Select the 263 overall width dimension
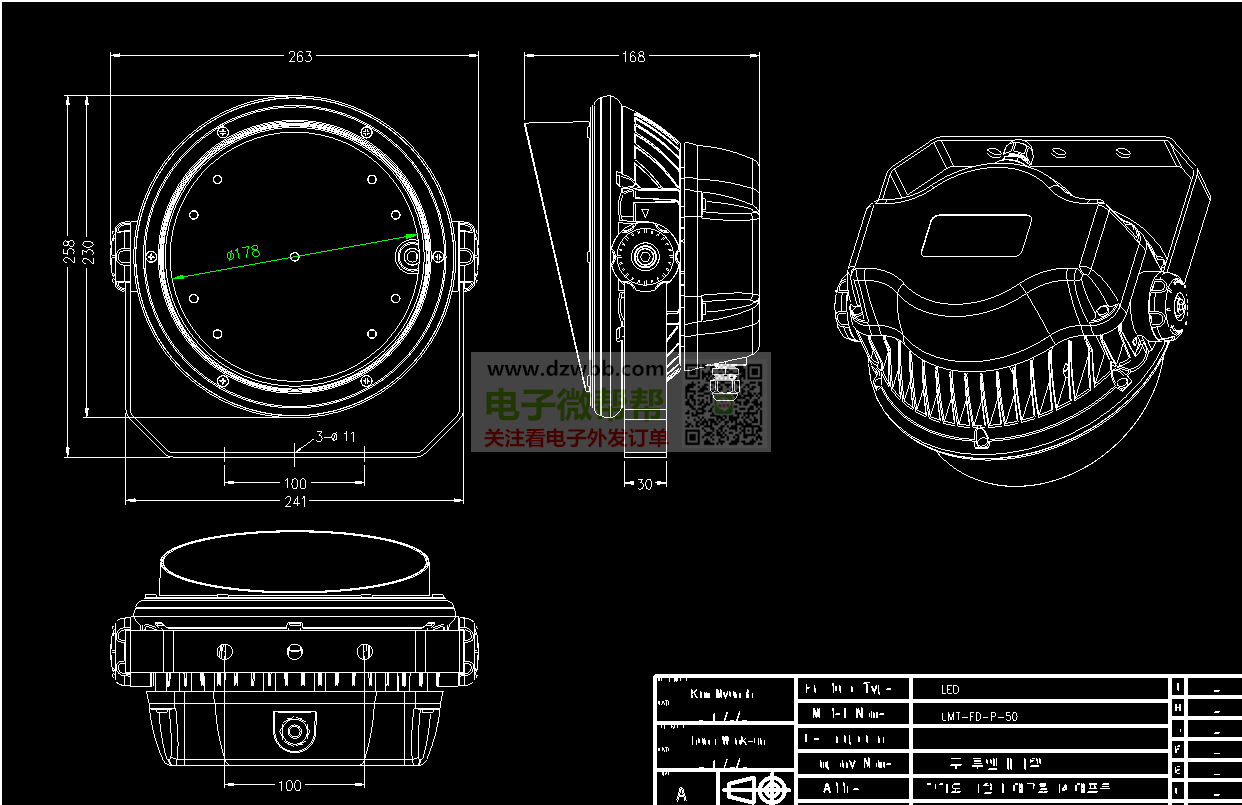 coord(300,56)
